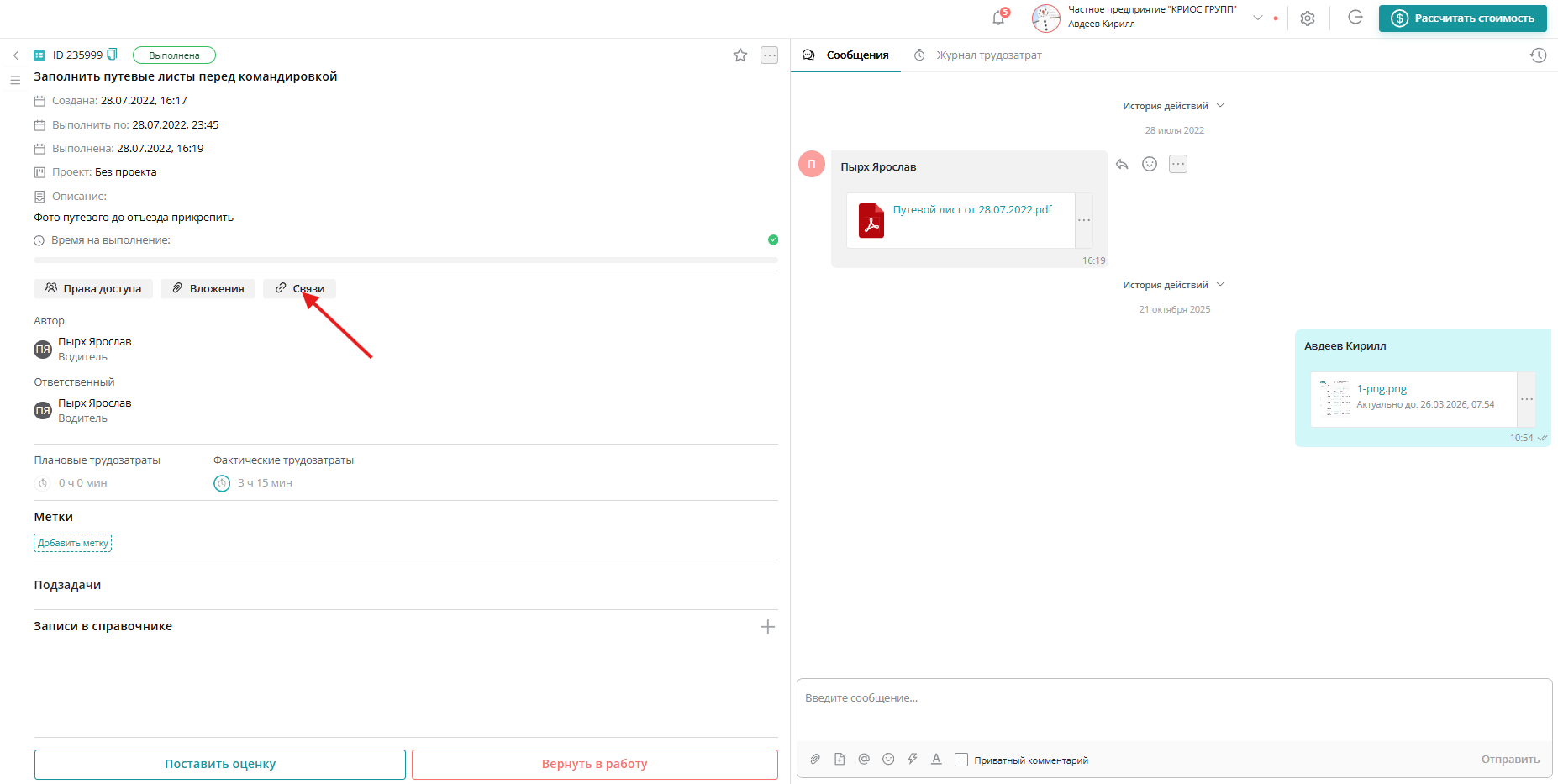The image size is (1558, 784).
Task: Click into the Введите сообщение field
Action: click(x=1173, y=706)
